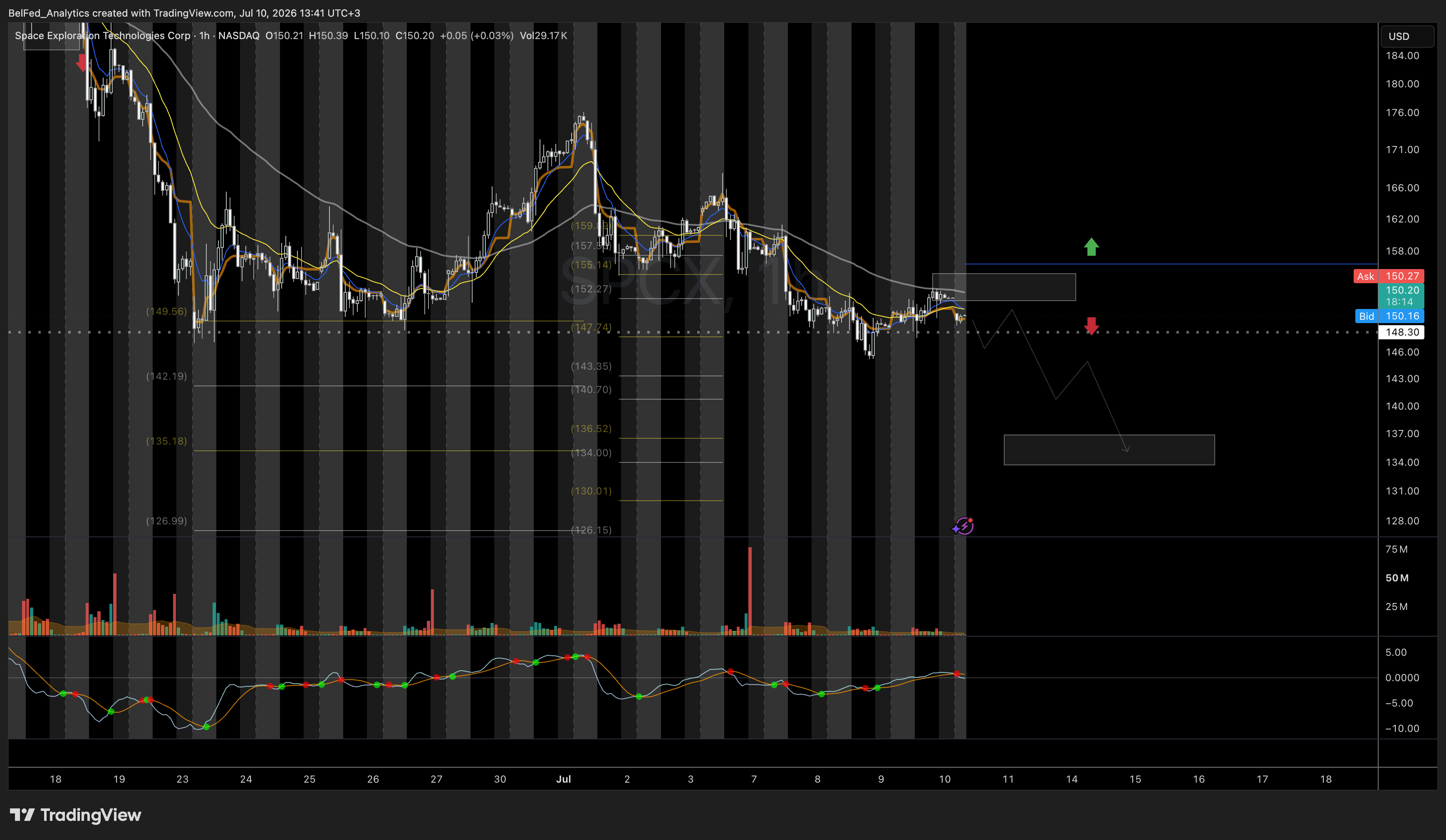This screenshot has width=1446, height=840.
Task: Click the H150.39 high value in header
Action: (328, 36)
